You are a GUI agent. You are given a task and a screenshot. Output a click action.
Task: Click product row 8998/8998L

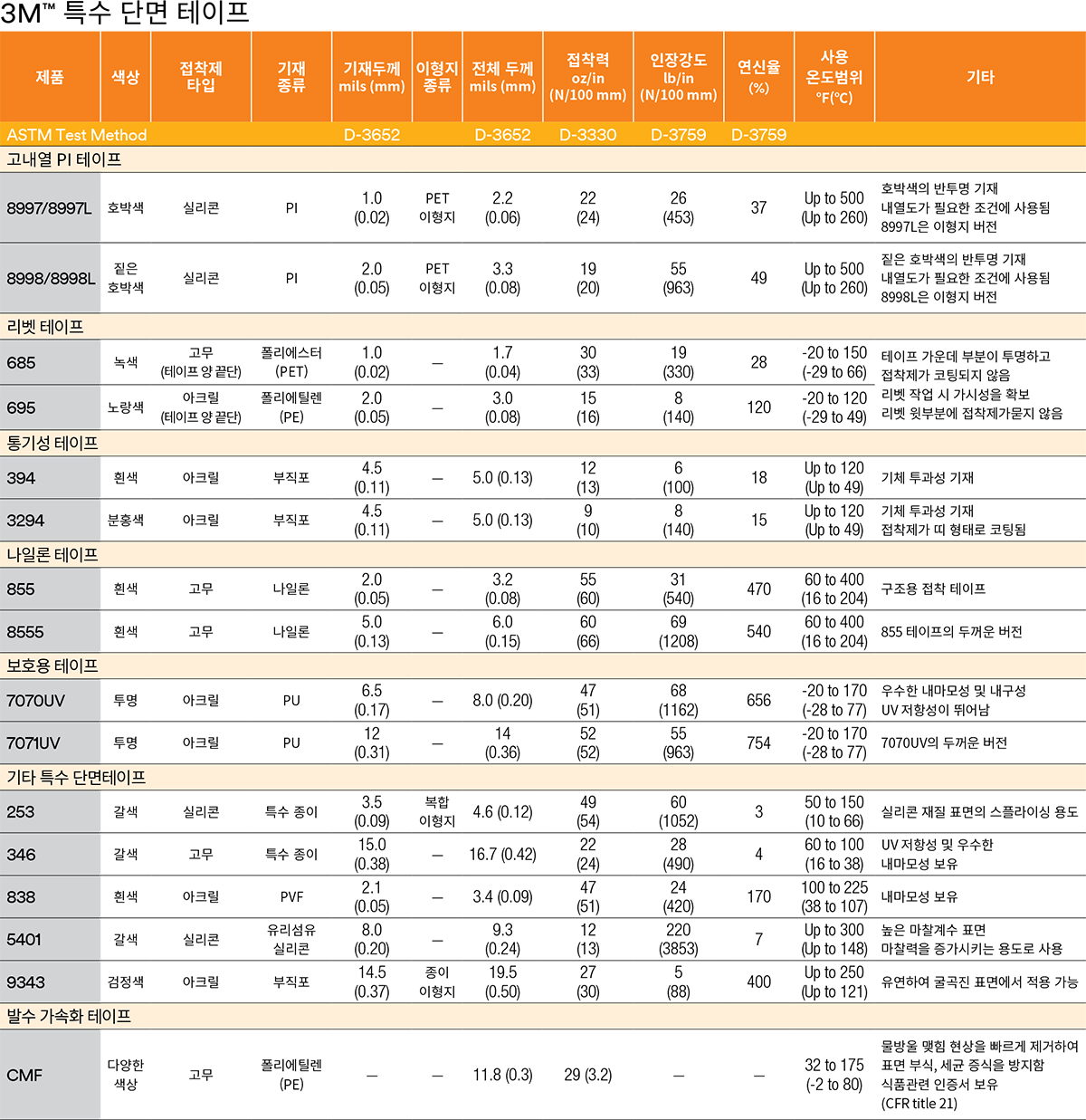pyautogui.click(x=51, y=278)
